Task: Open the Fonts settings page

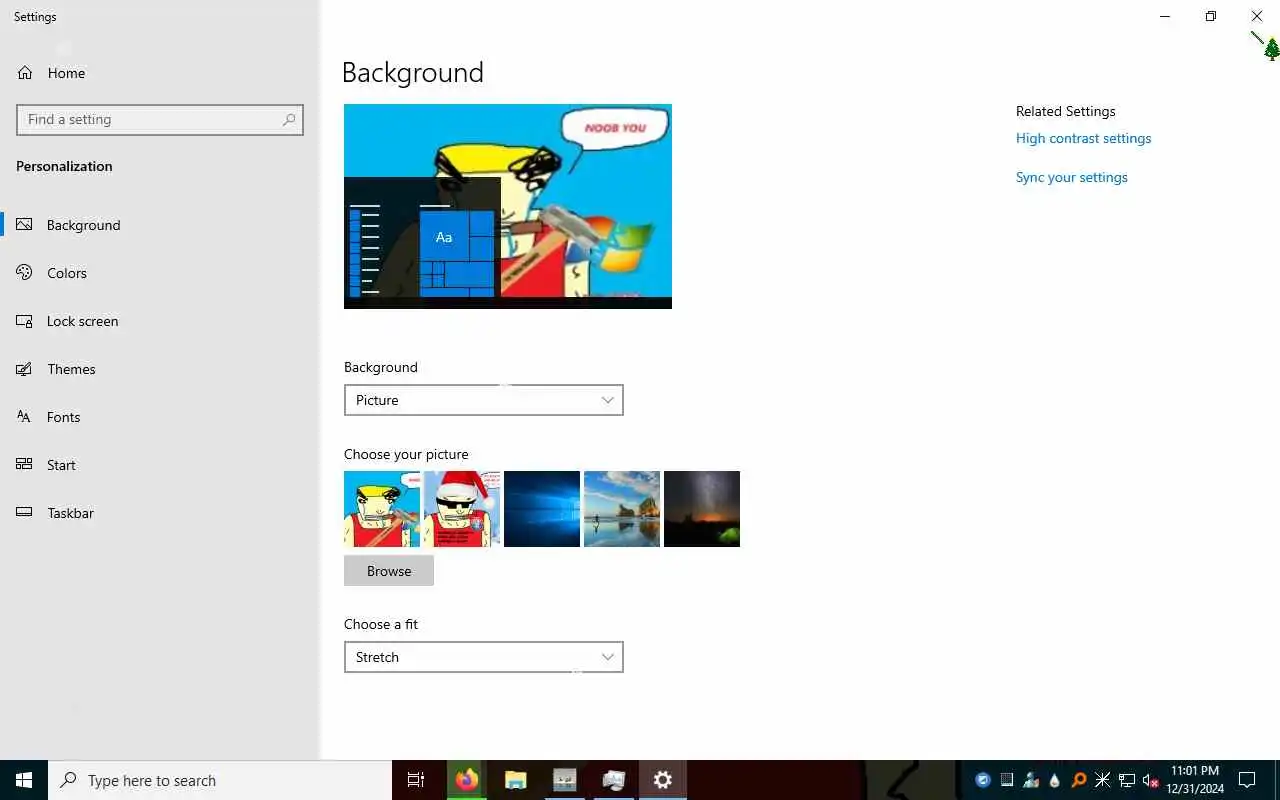Action: point(160,417)
